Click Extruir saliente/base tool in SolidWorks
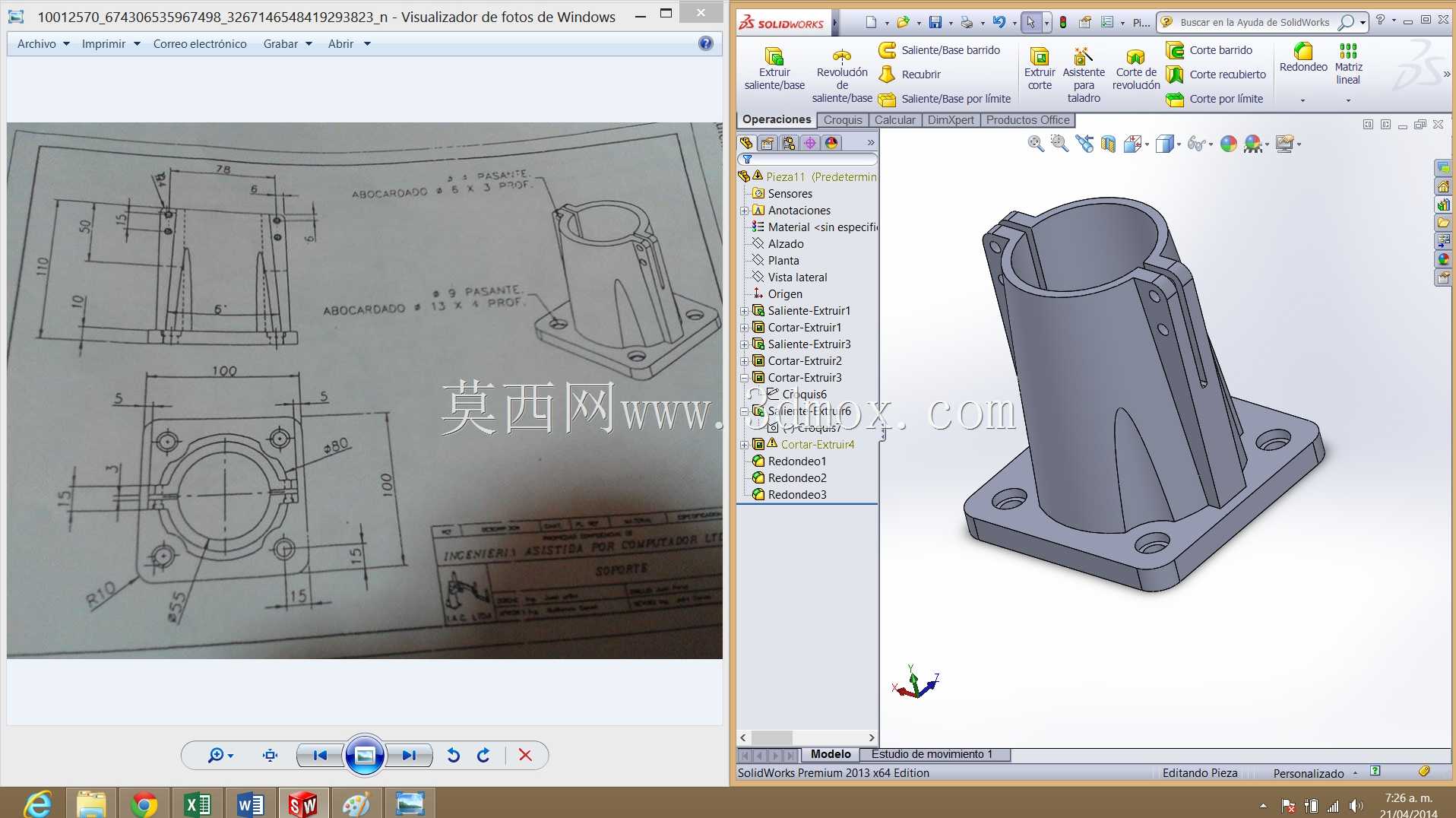The height and width of the screenshot is (818, 1456). point(774,68)
